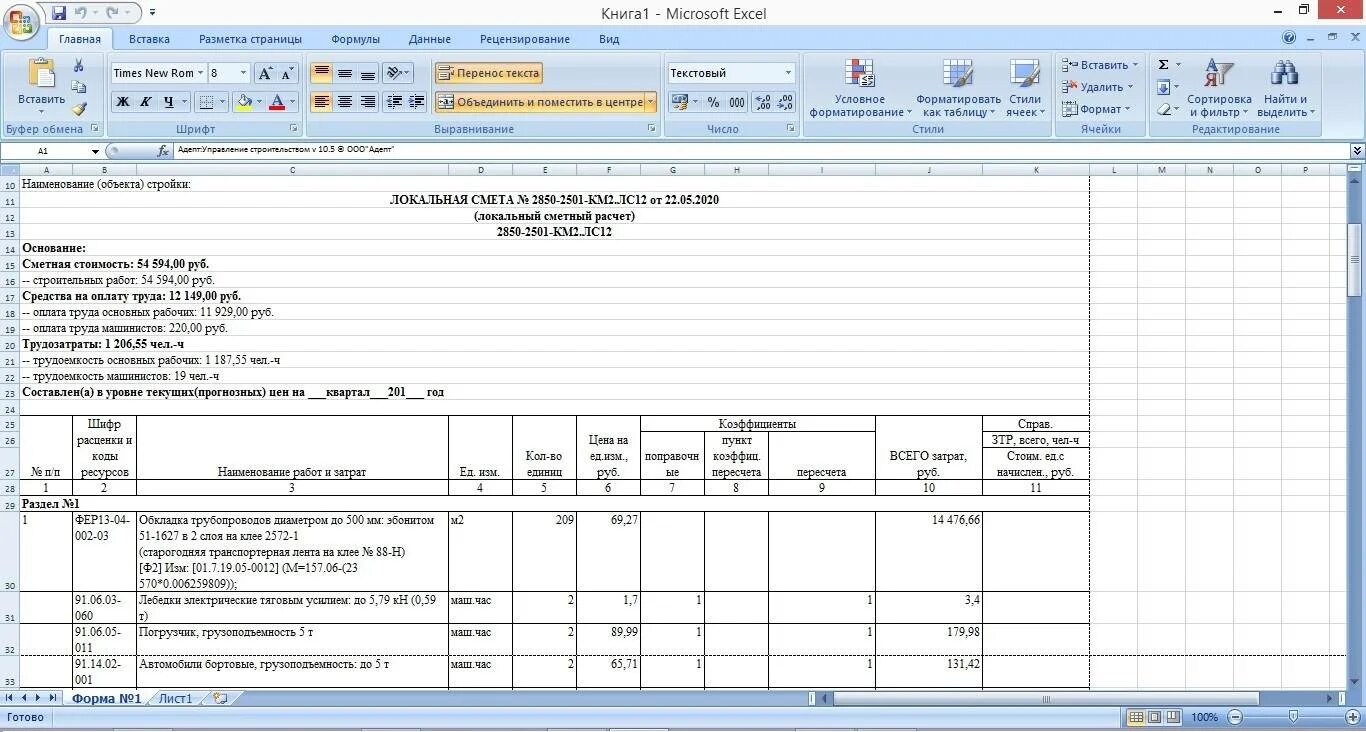Viewport: 1366px width, 732px height.
Task: Click Объединить и поместить в центре
Action: coord(539,102)
